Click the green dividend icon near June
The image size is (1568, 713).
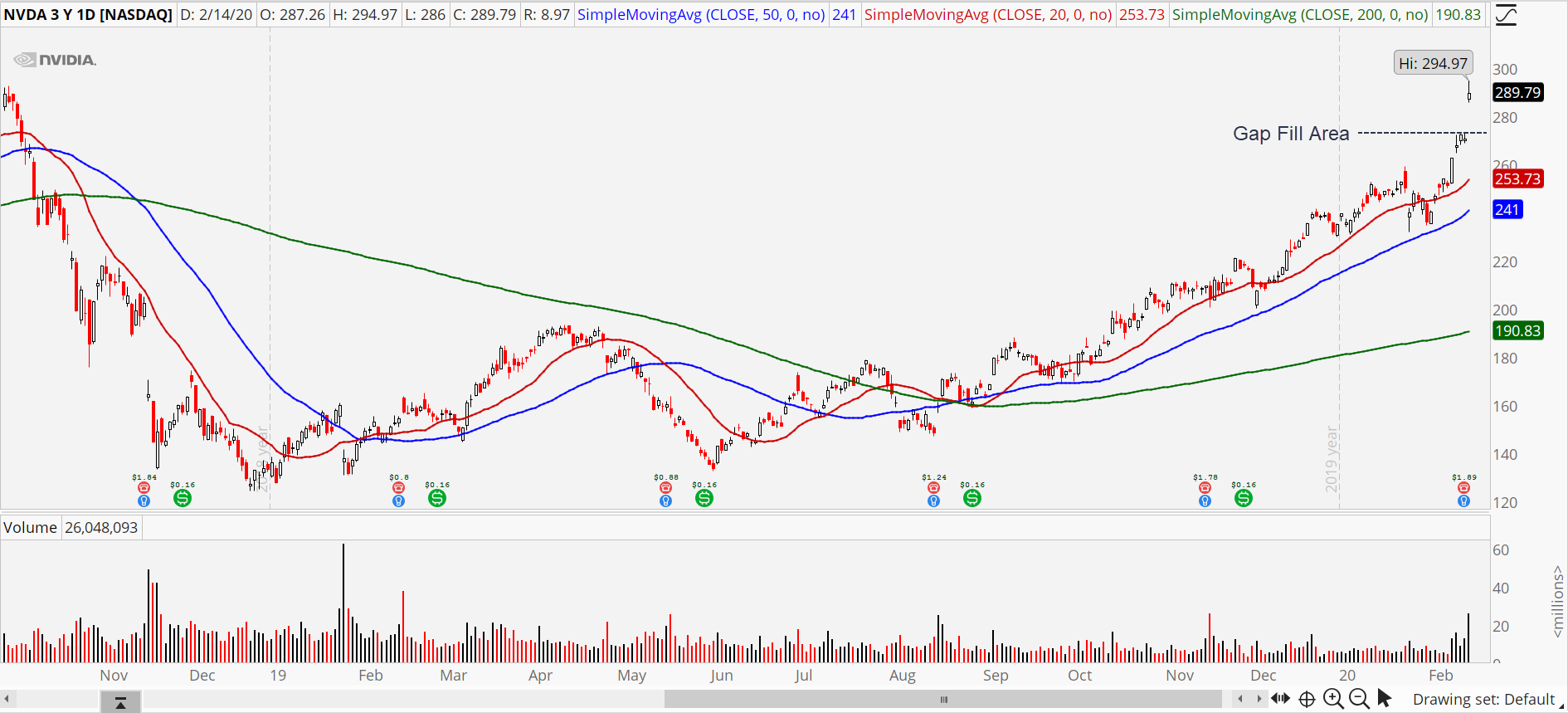pos(704,498)
